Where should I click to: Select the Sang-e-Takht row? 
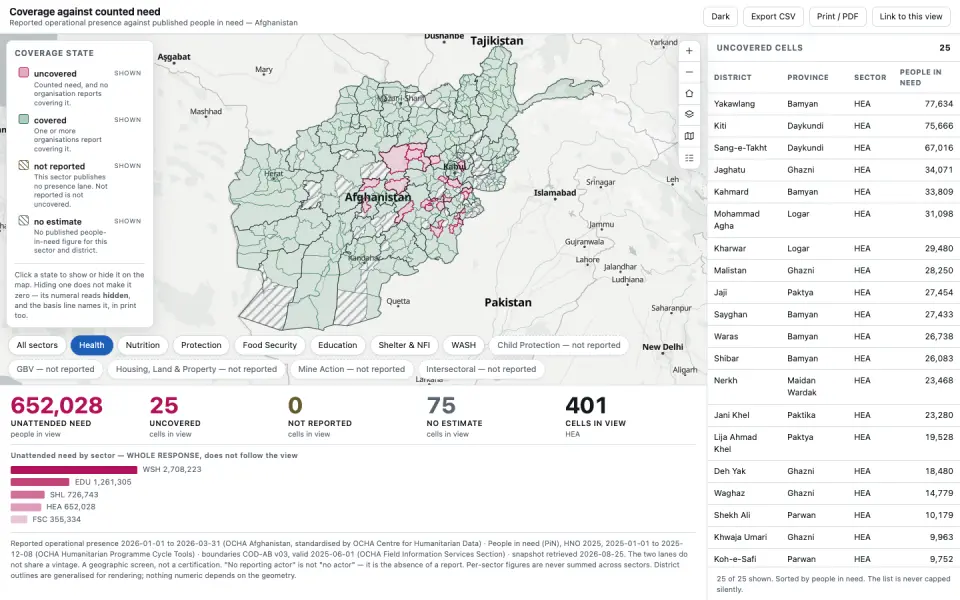[x=833, y=148]
